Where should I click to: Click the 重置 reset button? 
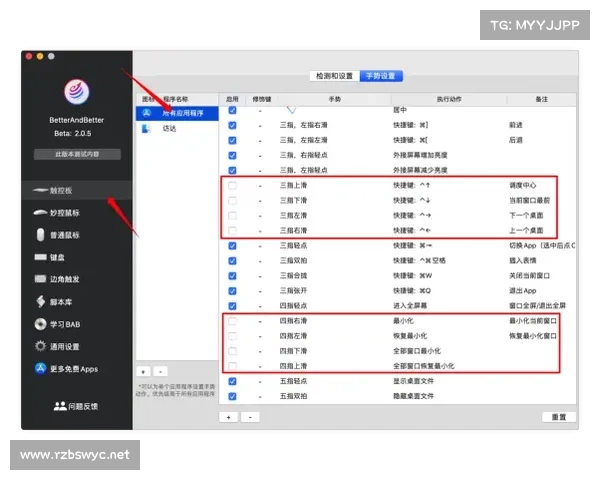[x=558, y=416]
